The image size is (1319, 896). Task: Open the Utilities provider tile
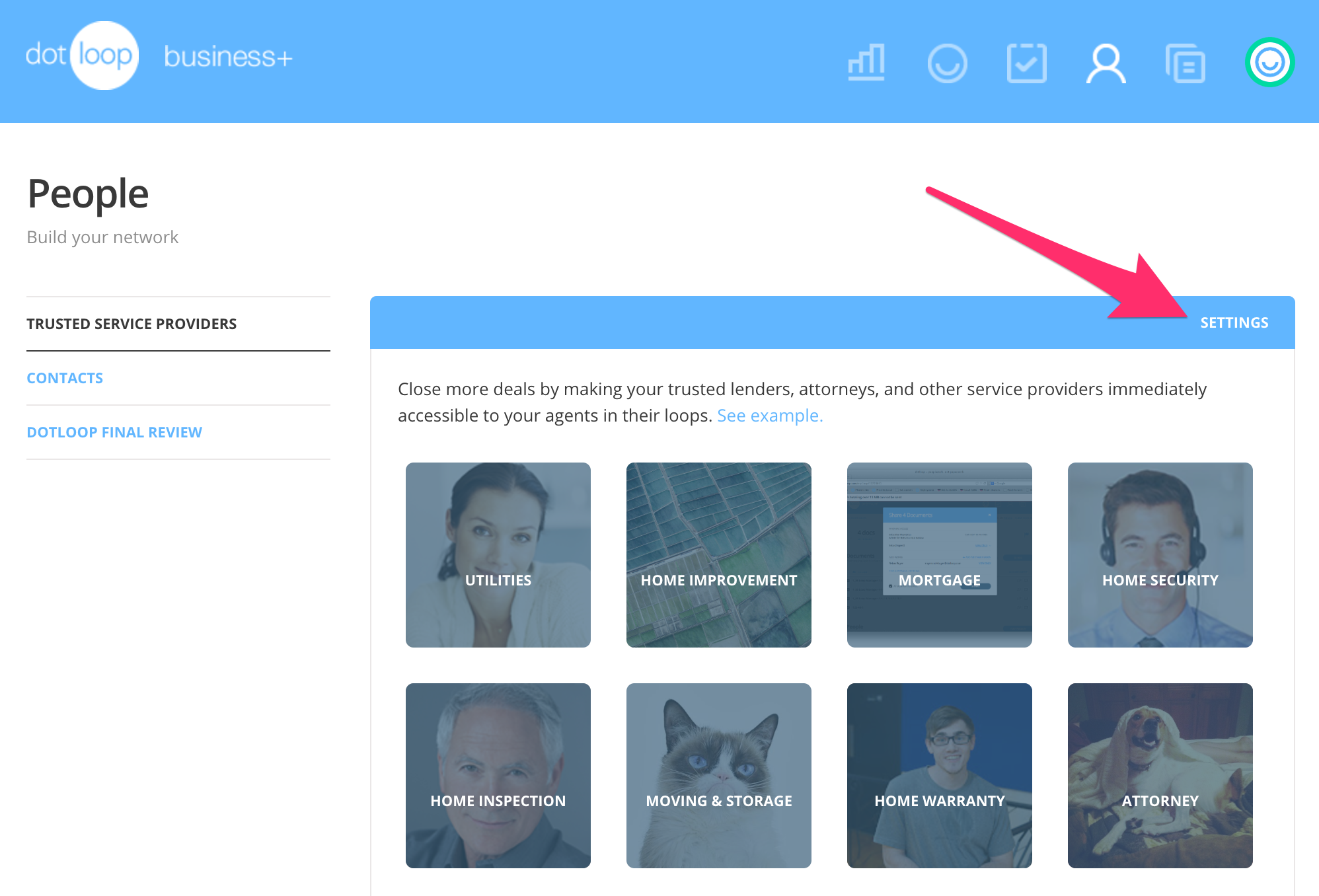[x=498, y=555]
